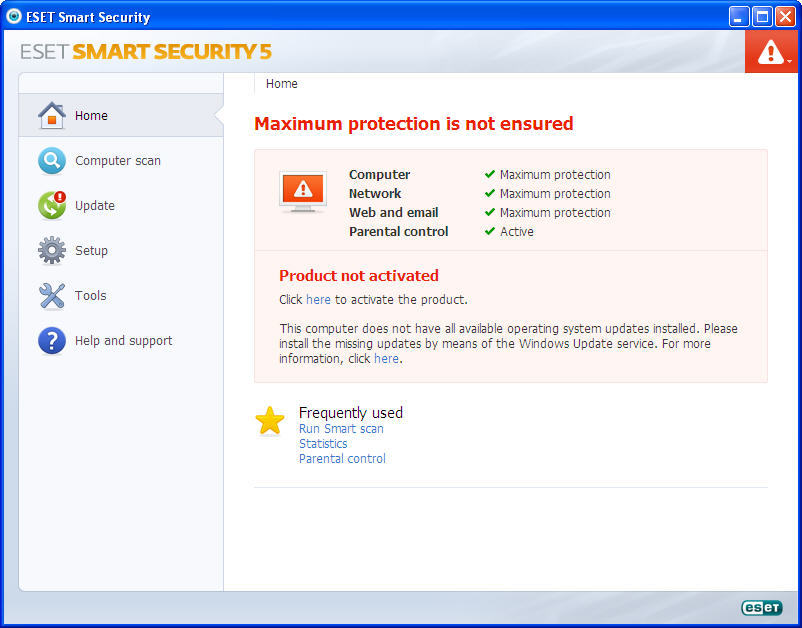Click here to activate the product
802x628 pixels.
(318, 299)
